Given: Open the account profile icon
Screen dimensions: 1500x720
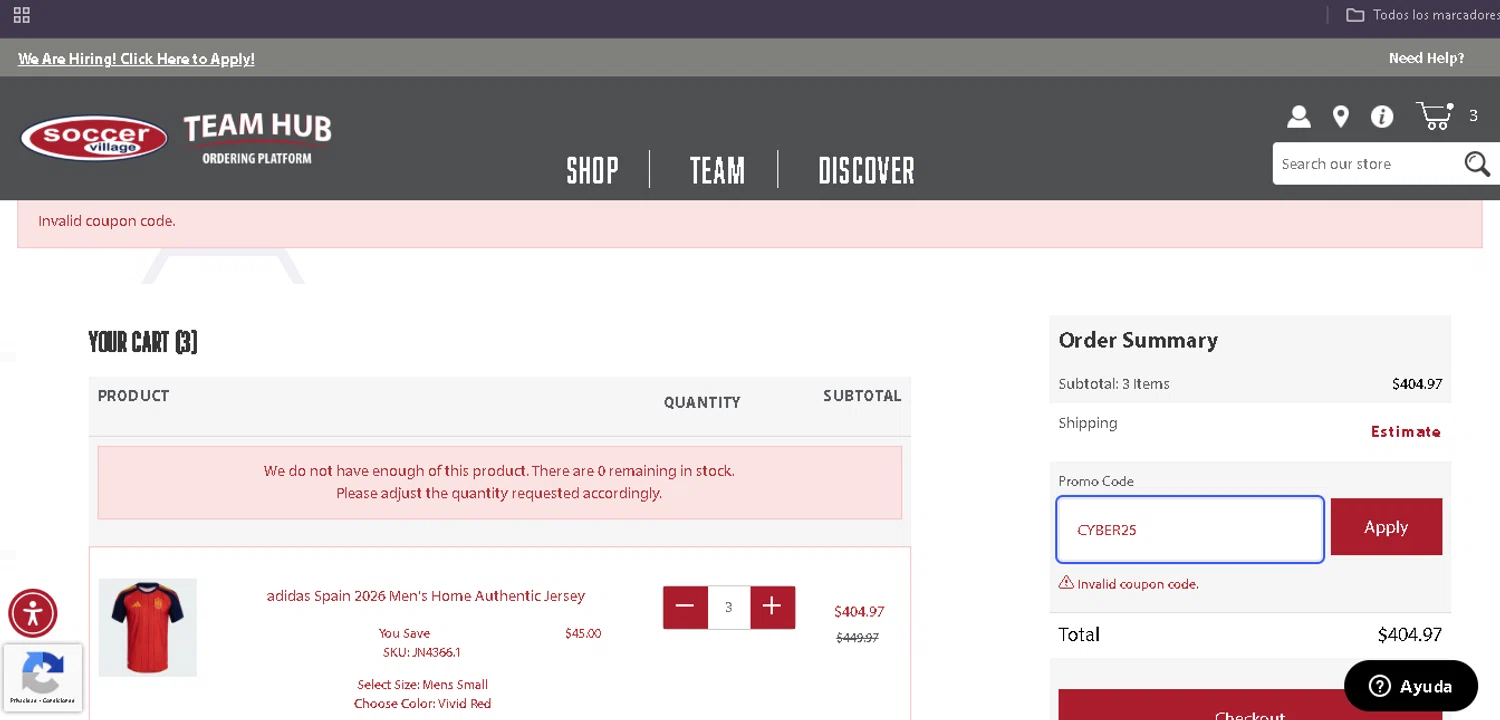Looking at the screenshot, I should 1298,117.
